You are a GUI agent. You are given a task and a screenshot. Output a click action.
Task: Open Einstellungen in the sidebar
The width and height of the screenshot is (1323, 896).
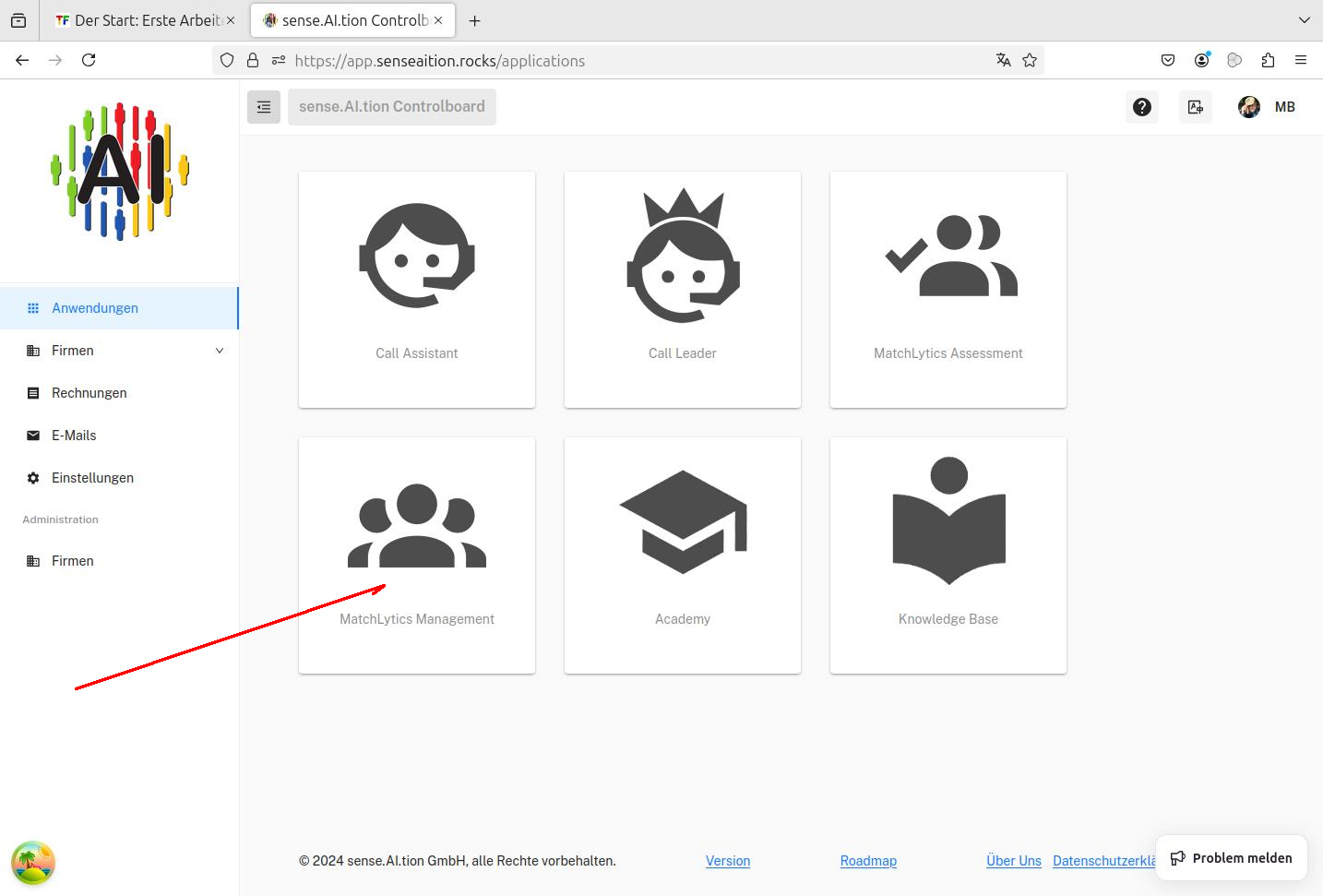tap(119, 478)
